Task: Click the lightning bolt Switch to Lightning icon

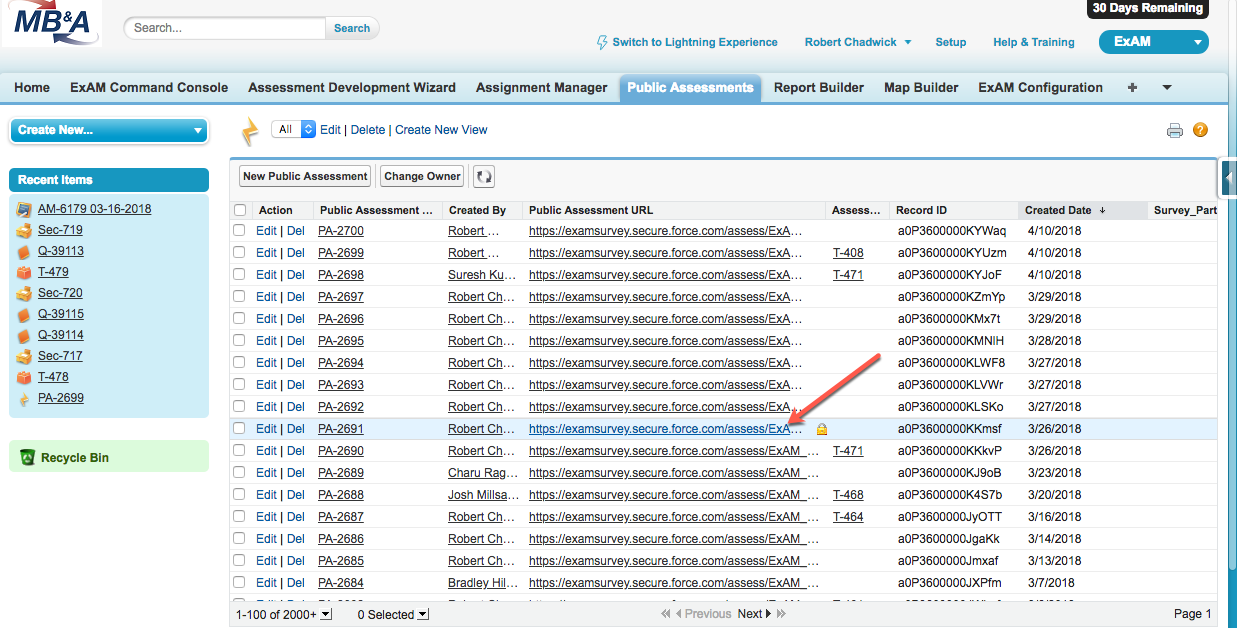Action: [601, 43]
